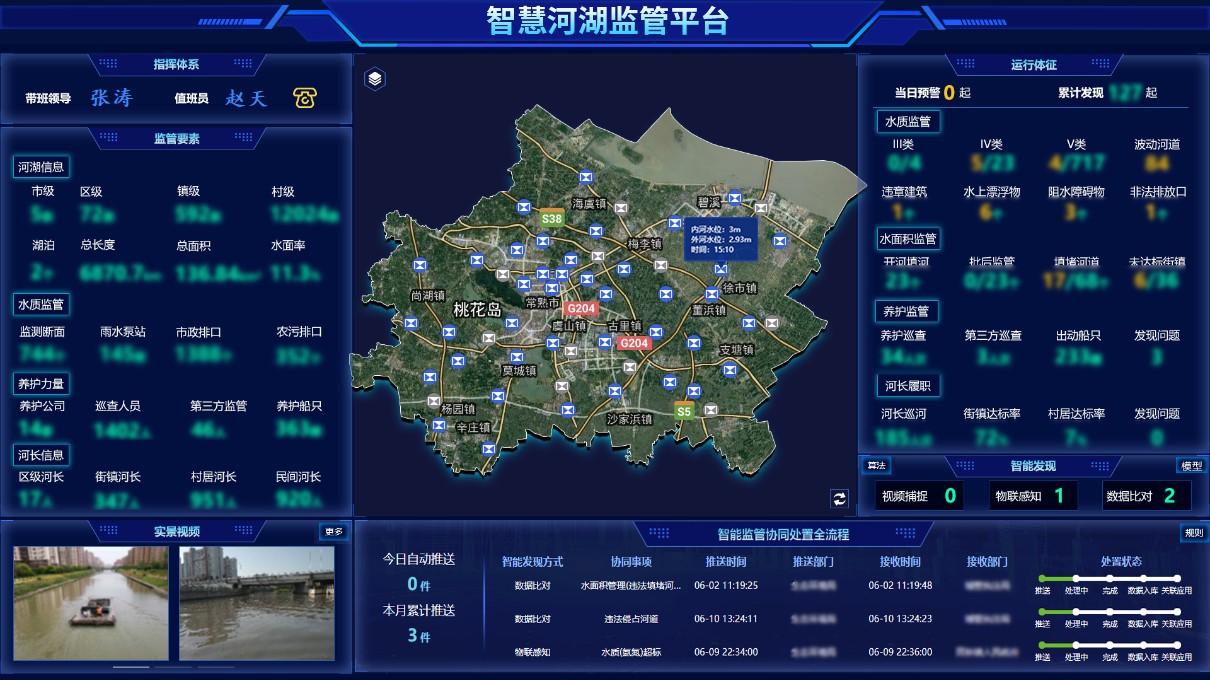This screenshot has width=1210, height=680.
Task: Expand the 养护力量 section
Action: point(41,382)
